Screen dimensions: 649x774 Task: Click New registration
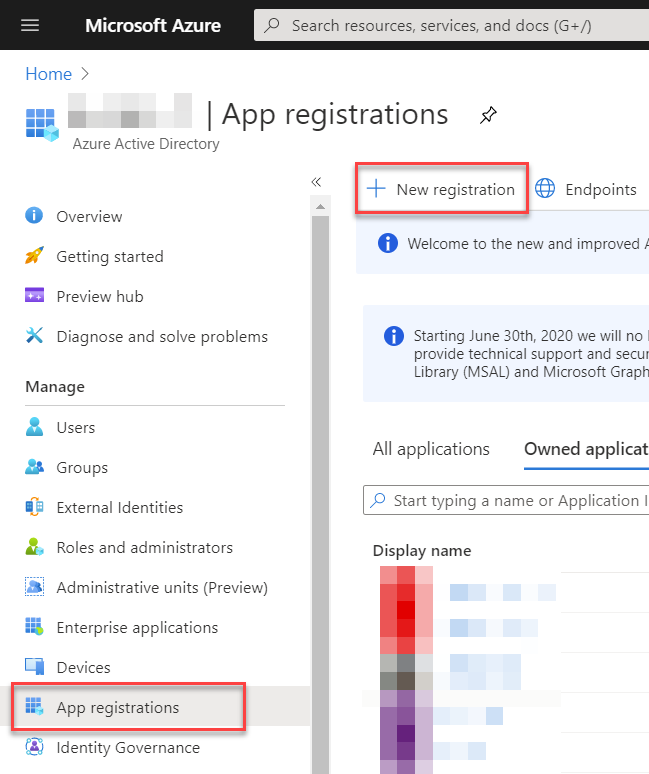click(x=442, y=189)
